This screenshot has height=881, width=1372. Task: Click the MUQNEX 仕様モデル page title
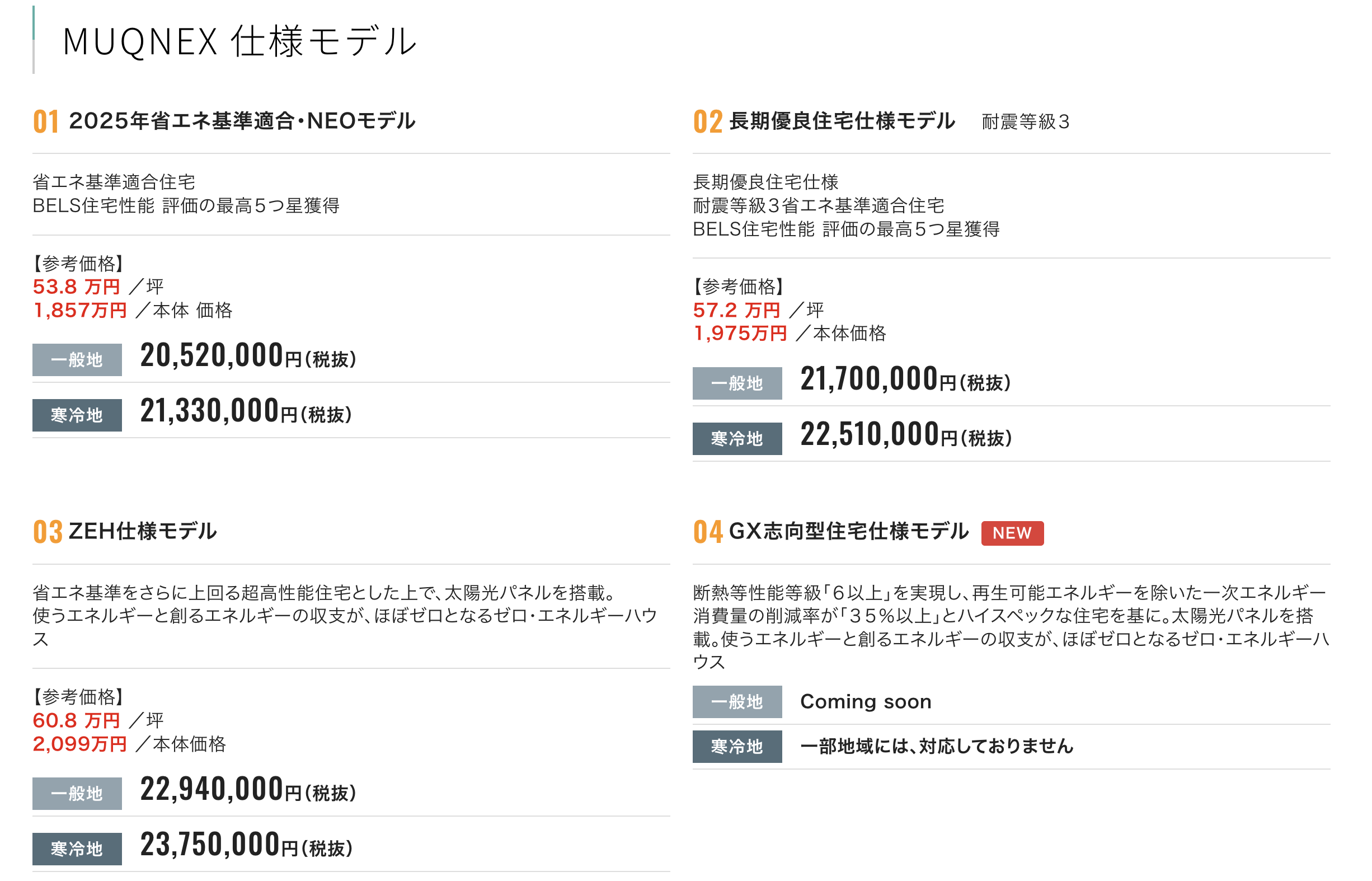tap(239, 41)
